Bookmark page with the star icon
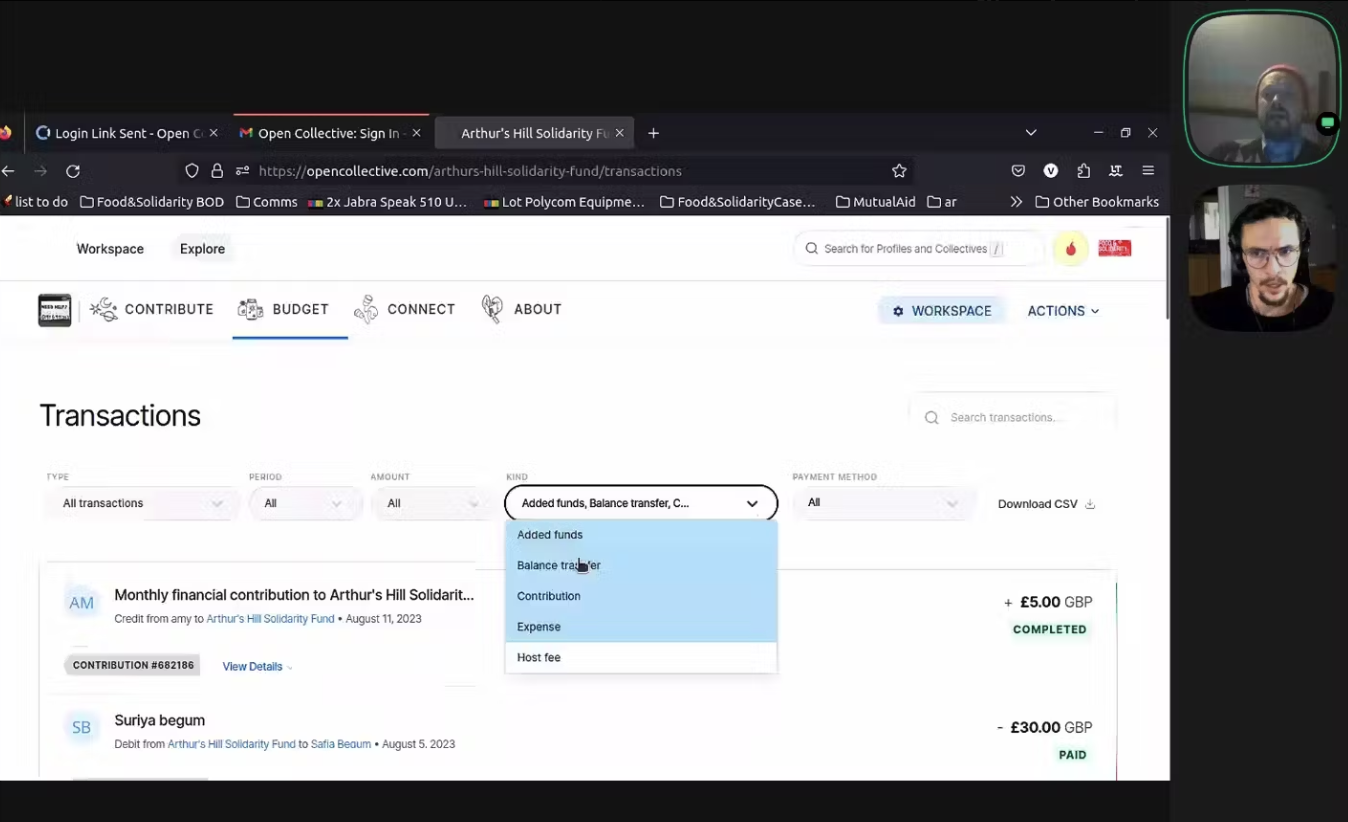Screen dimensions: 1348x822 coord(899,171)
